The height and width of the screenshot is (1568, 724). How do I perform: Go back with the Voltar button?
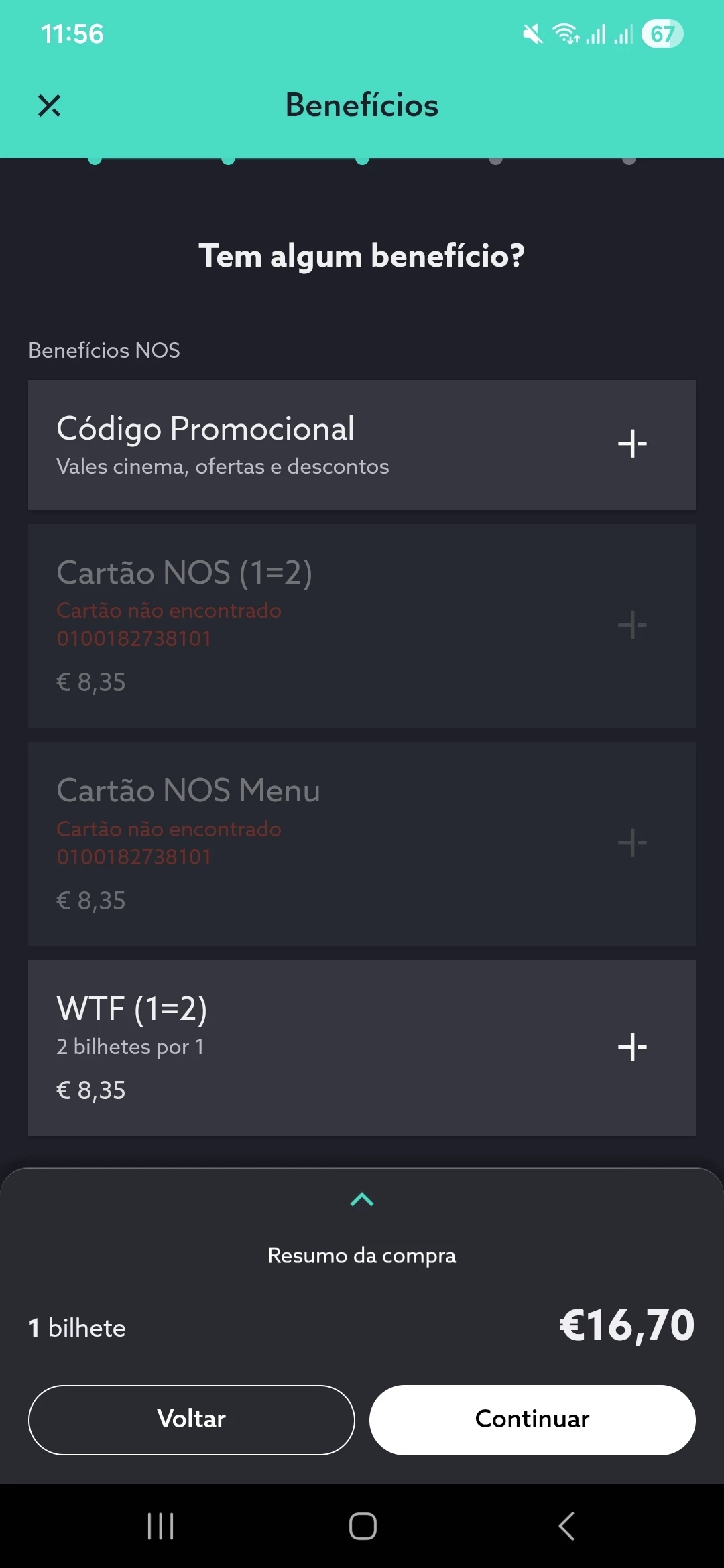[x=191, y=1419]
